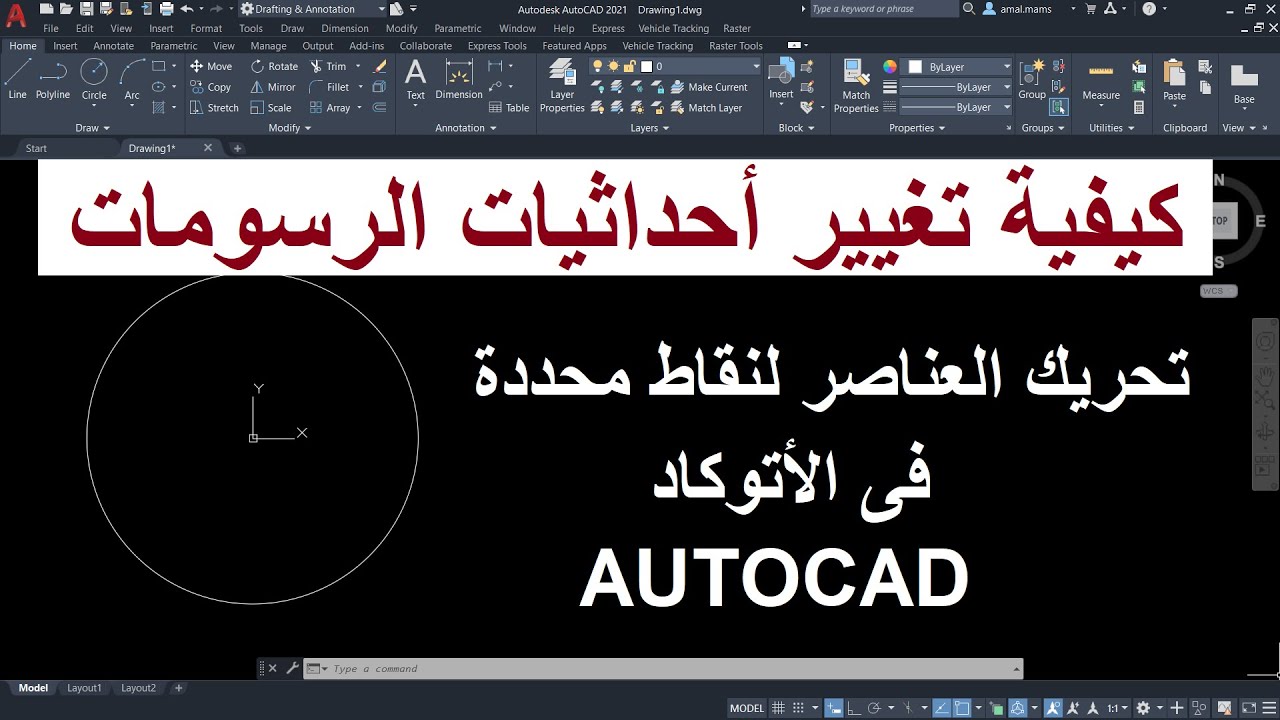Click the keyword search field

(x=884, y=9)
